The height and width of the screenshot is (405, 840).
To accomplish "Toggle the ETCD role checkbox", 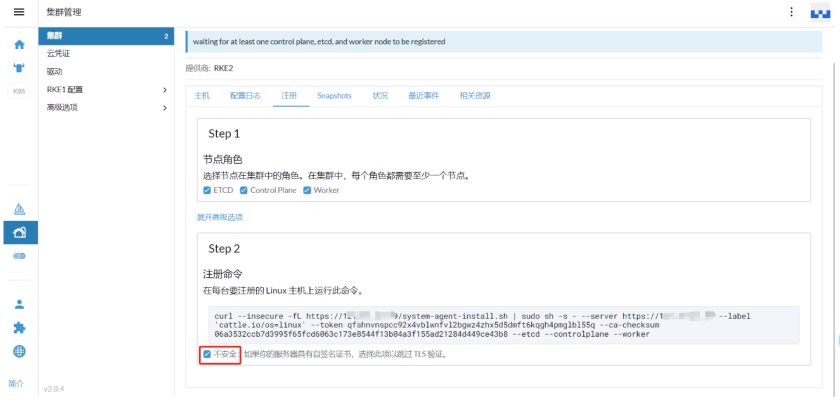I will (207, 190).
